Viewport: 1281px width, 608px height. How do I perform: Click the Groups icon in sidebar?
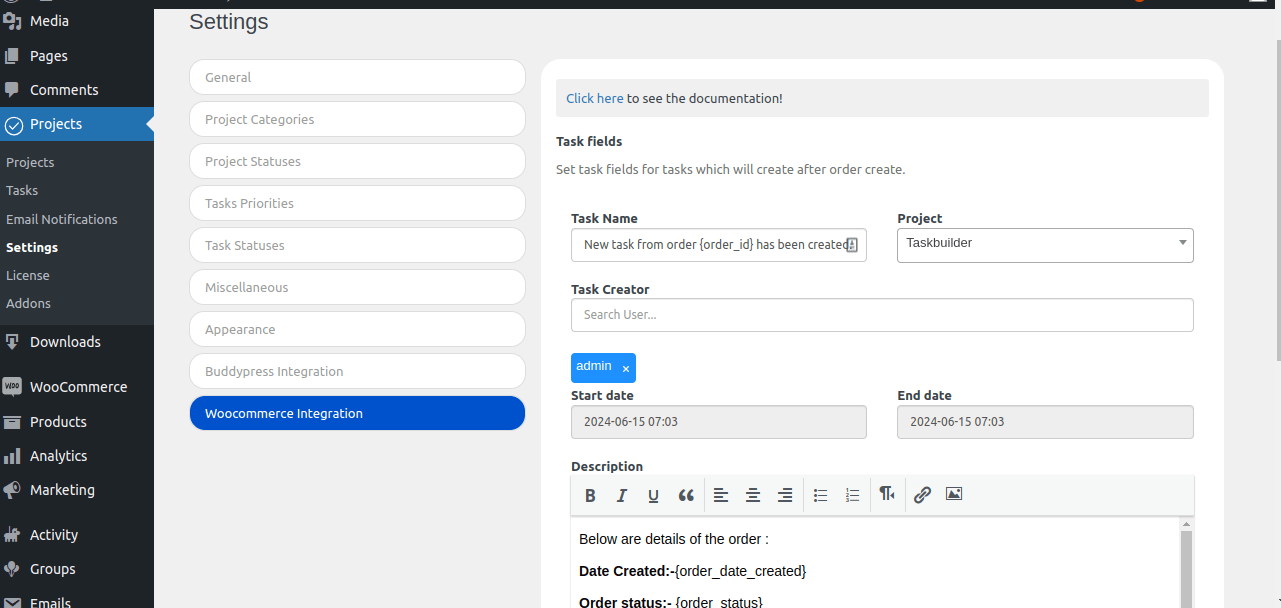(12, 569)
